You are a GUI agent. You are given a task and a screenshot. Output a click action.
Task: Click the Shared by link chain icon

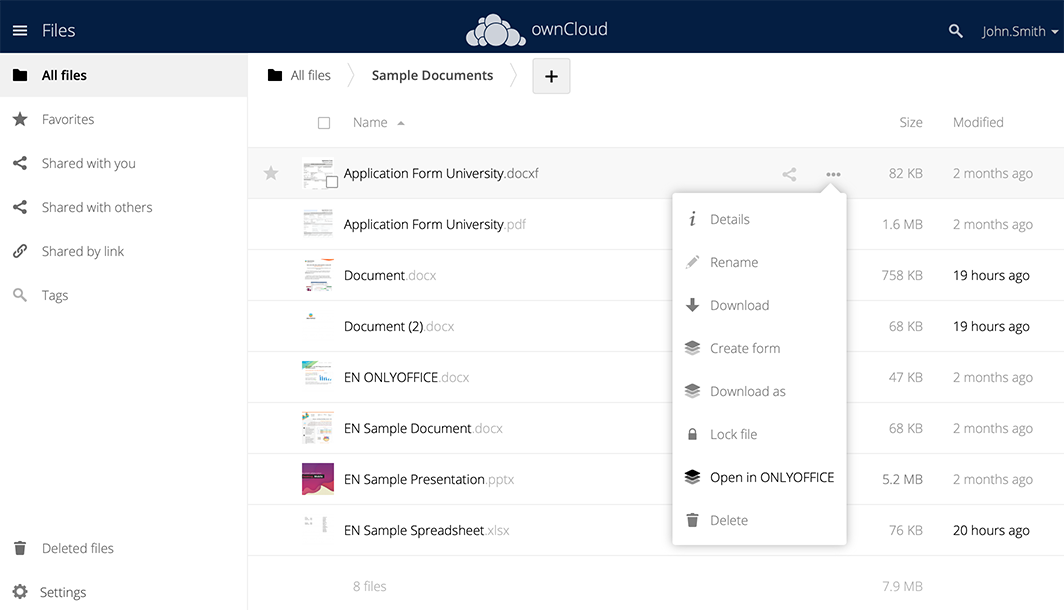click(20, 251)
